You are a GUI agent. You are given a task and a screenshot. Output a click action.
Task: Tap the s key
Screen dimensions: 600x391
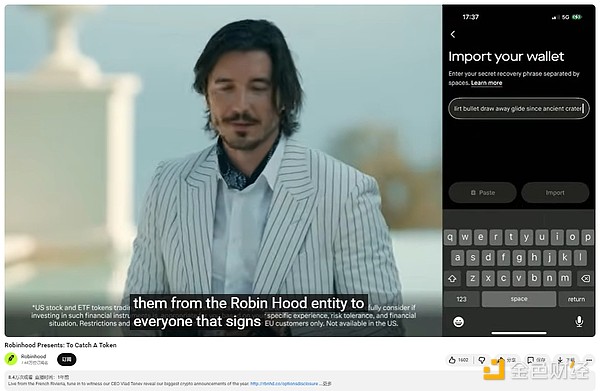[473, 258]
